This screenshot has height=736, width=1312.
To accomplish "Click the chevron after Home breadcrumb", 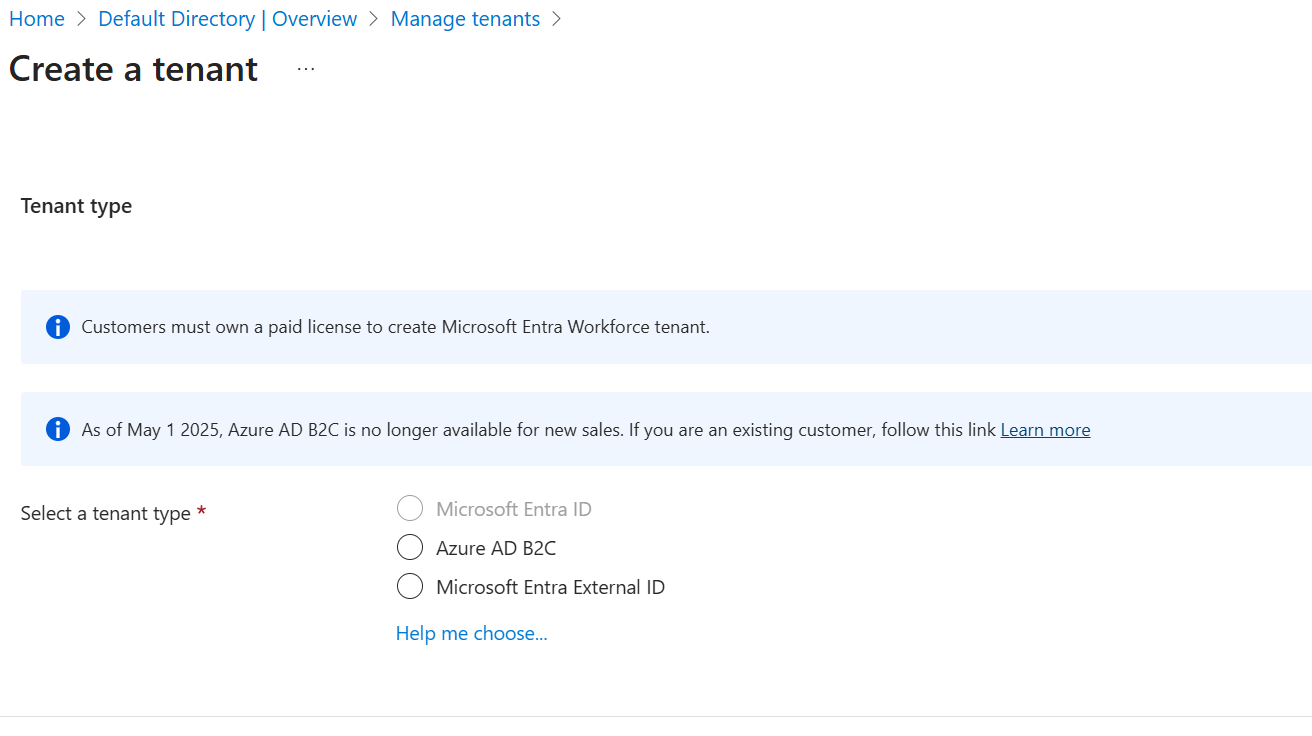I will point(82,19).
